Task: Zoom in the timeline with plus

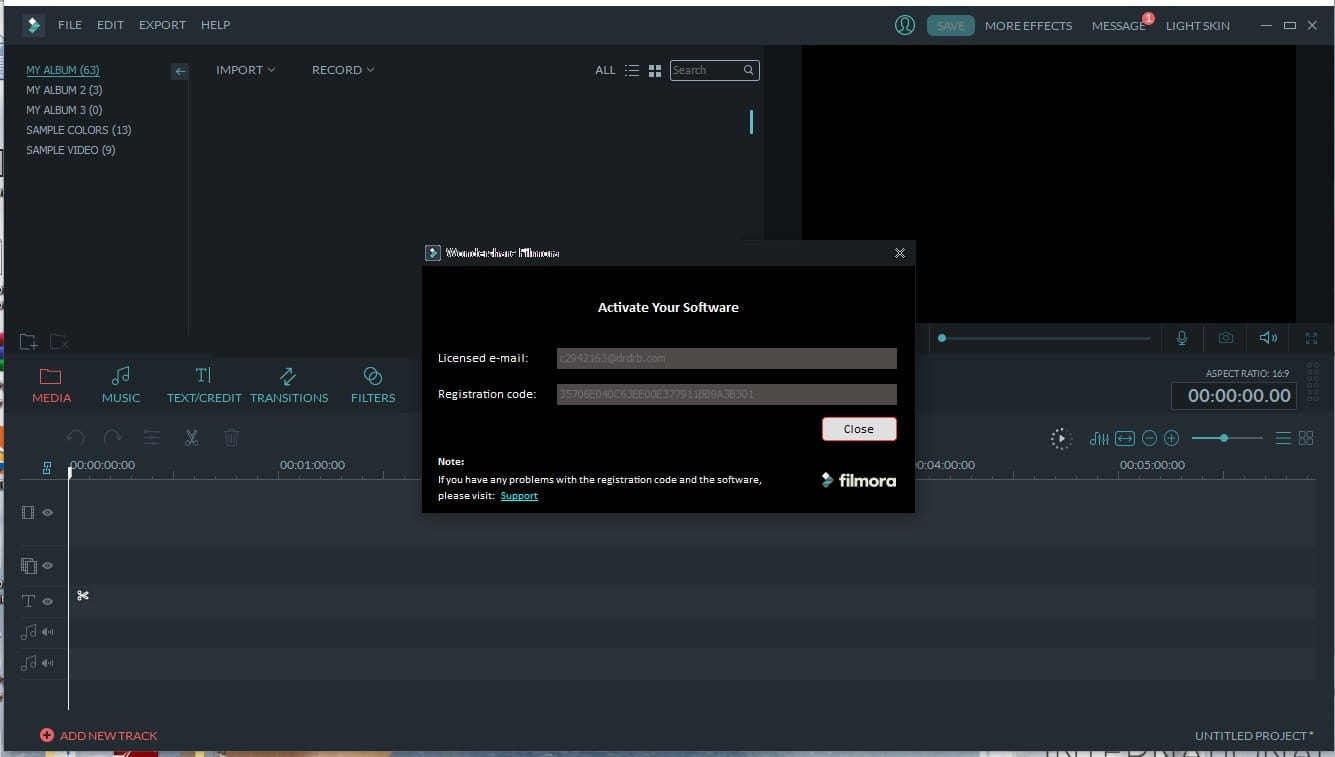Action: pyautogui.click(x=1172, y=438)
